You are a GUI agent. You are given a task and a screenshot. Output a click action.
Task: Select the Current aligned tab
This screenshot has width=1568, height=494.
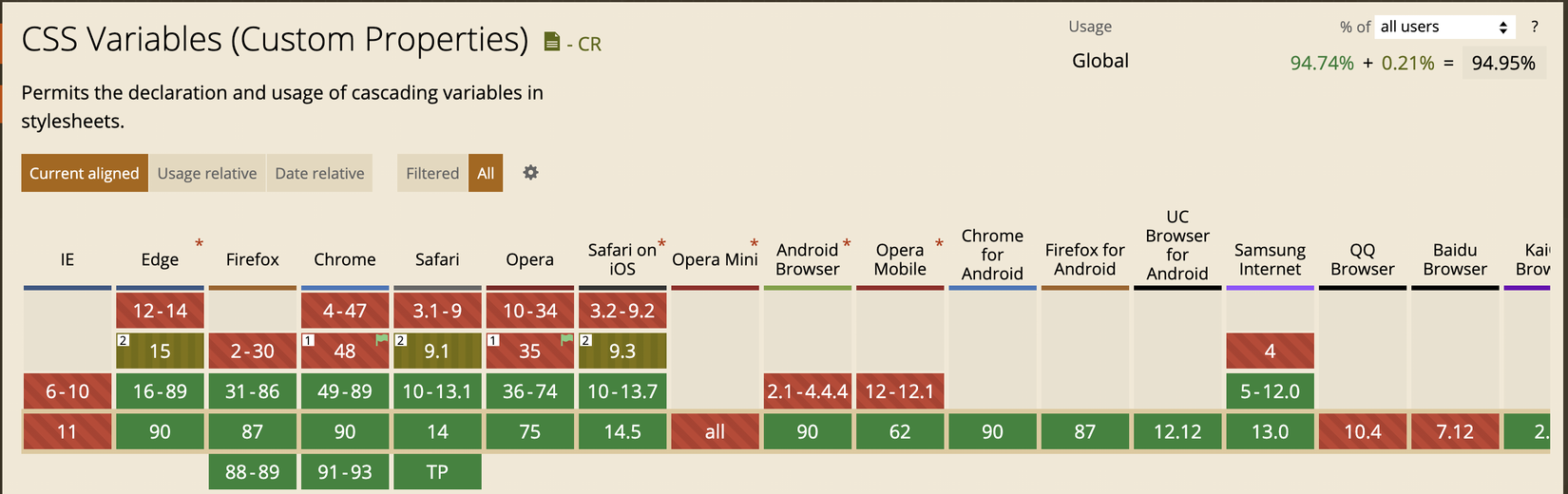tap(85, 173)
